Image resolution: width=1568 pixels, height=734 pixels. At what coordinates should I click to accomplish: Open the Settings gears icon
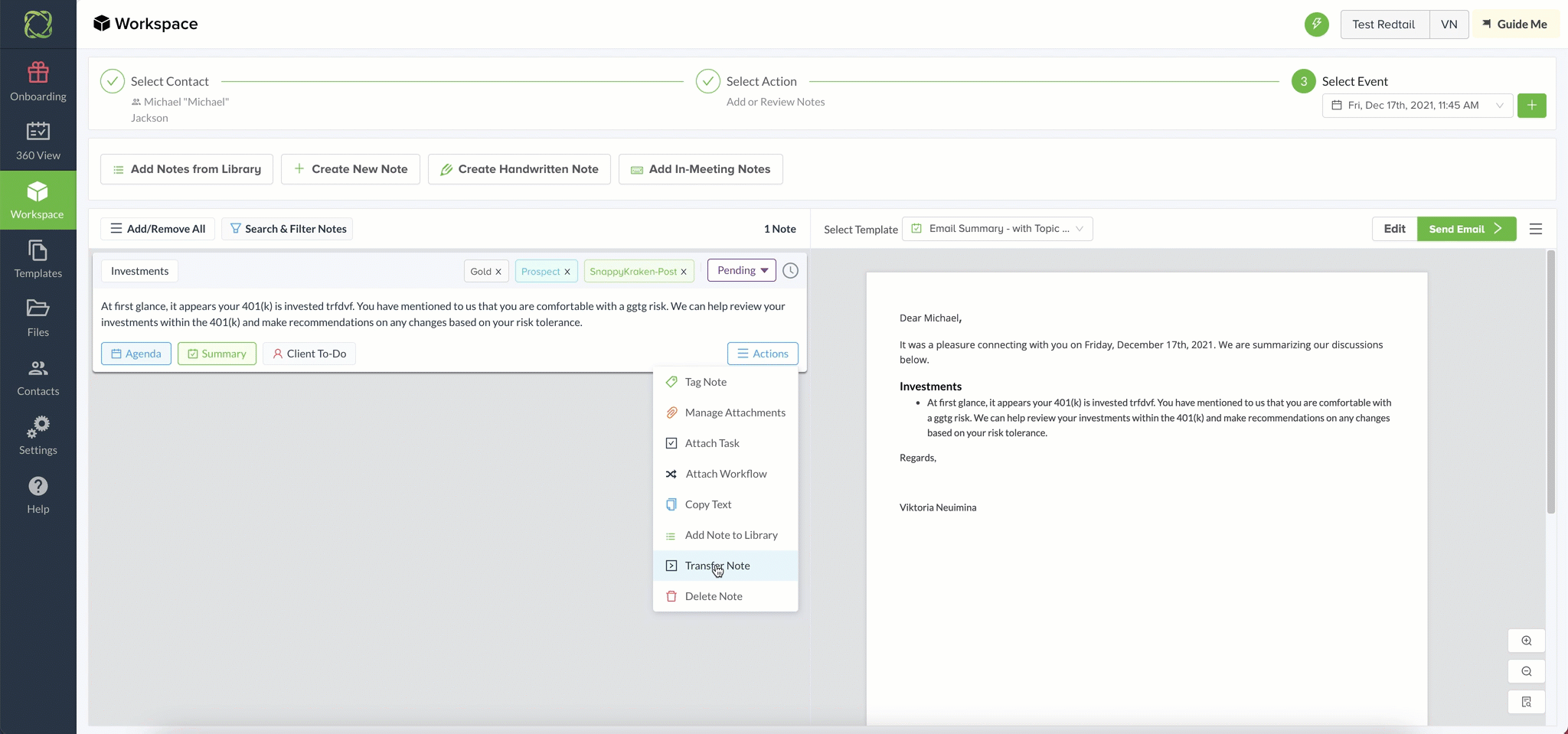(x=38, y=427)
